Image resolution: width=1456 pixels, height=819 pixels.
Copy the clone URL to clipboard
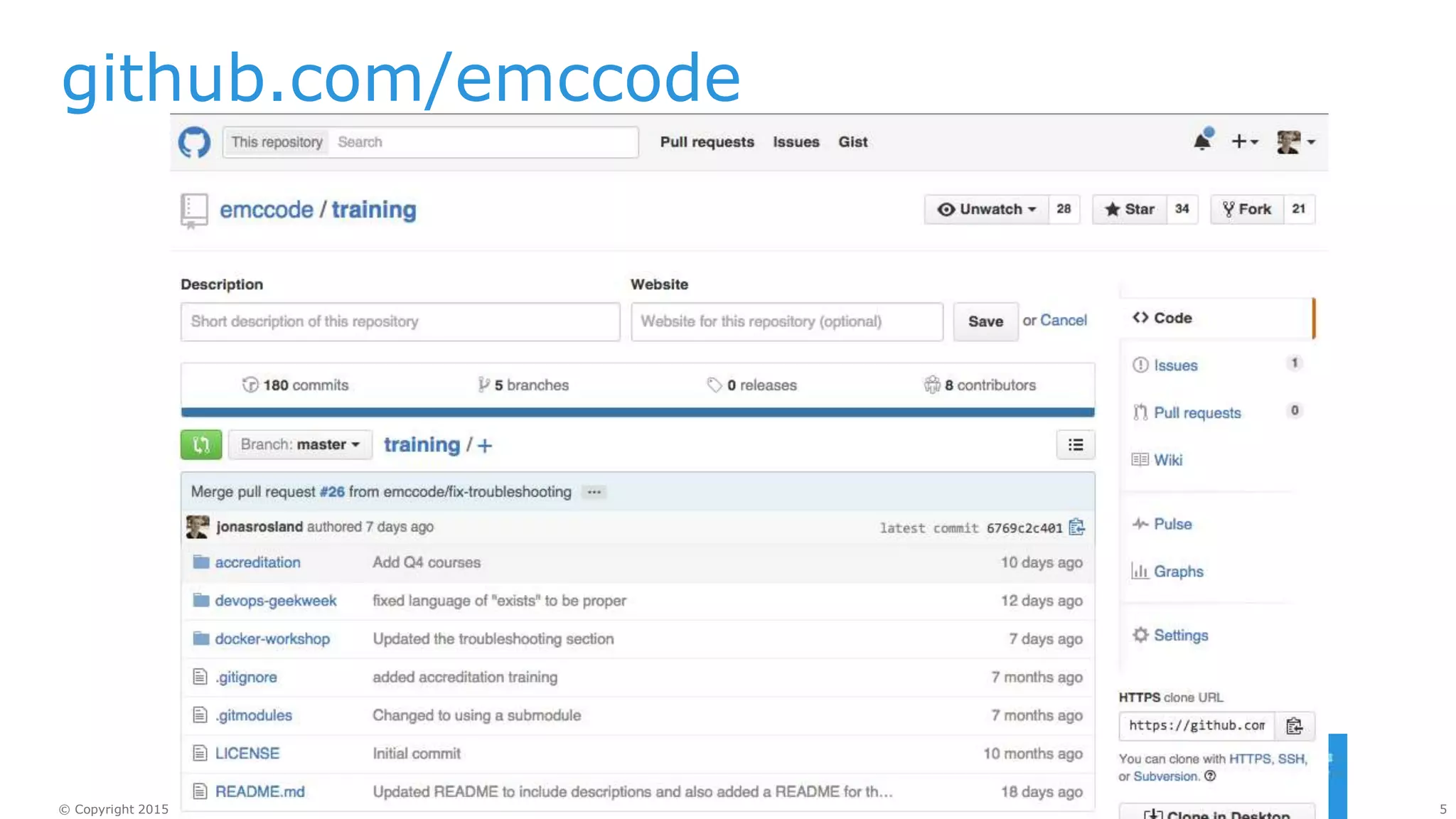(1295, 726)
